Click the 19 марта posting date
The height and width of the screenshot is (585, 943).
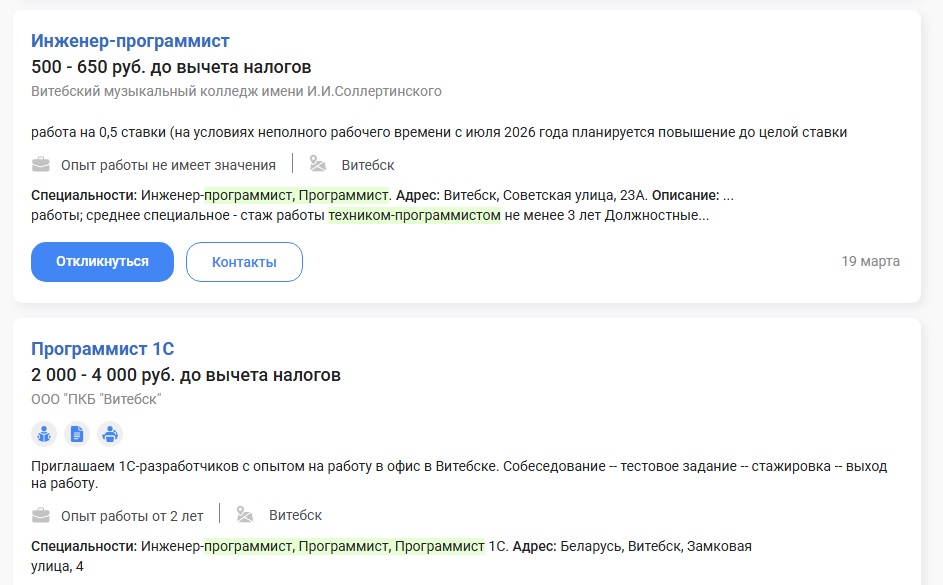(x=870, y=262)
